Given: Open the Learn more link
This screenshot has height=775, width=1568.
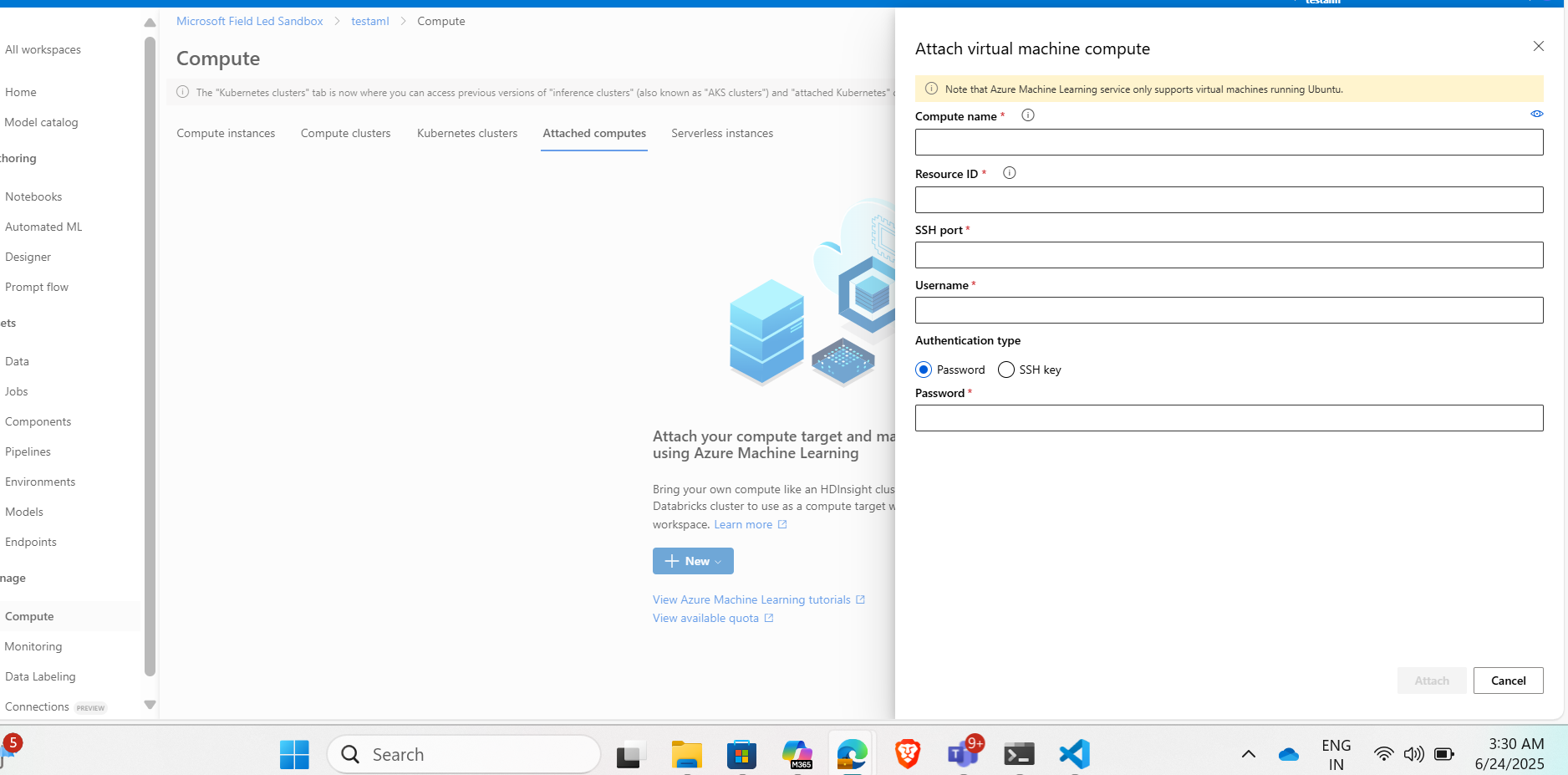Looking at the screenshot, I should click(751, 524).
